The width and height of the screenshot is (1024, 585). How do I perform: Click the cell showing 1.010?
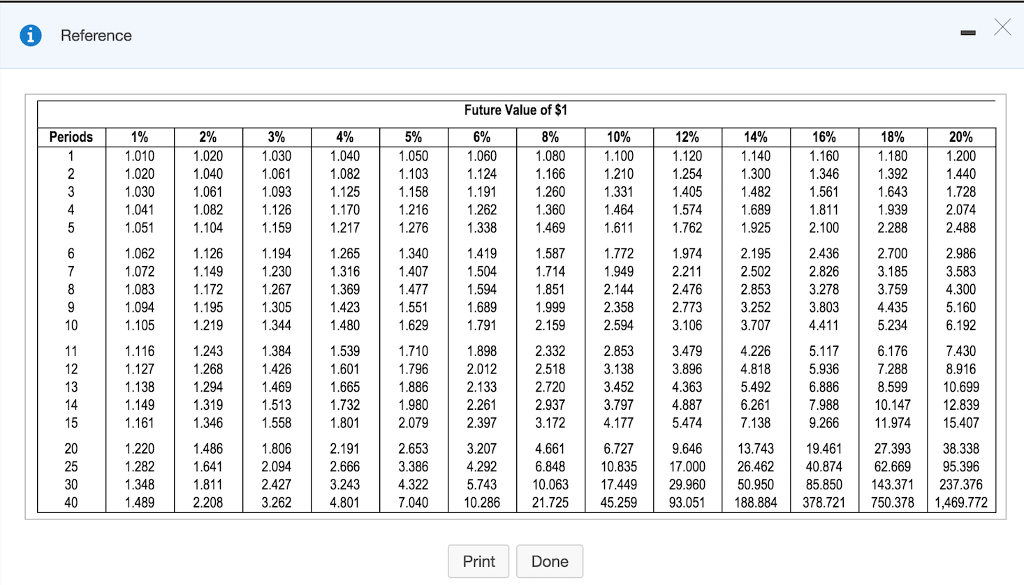tap(139, 155)
